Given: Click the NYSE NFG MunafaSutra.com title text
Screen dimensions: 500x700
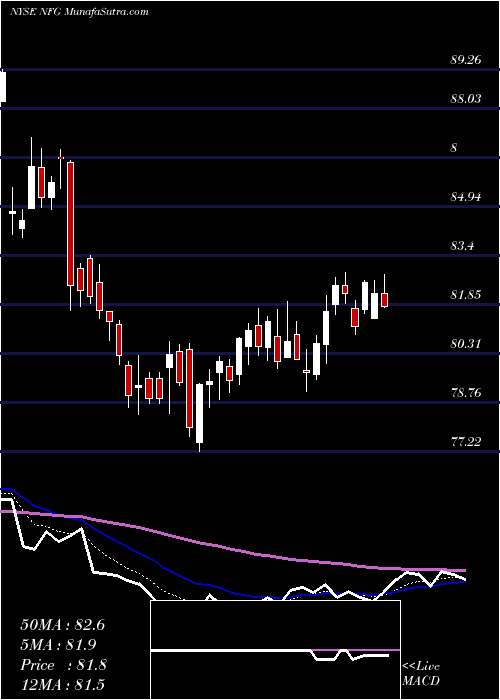Looking at the screenshot, I should (79, 12).
